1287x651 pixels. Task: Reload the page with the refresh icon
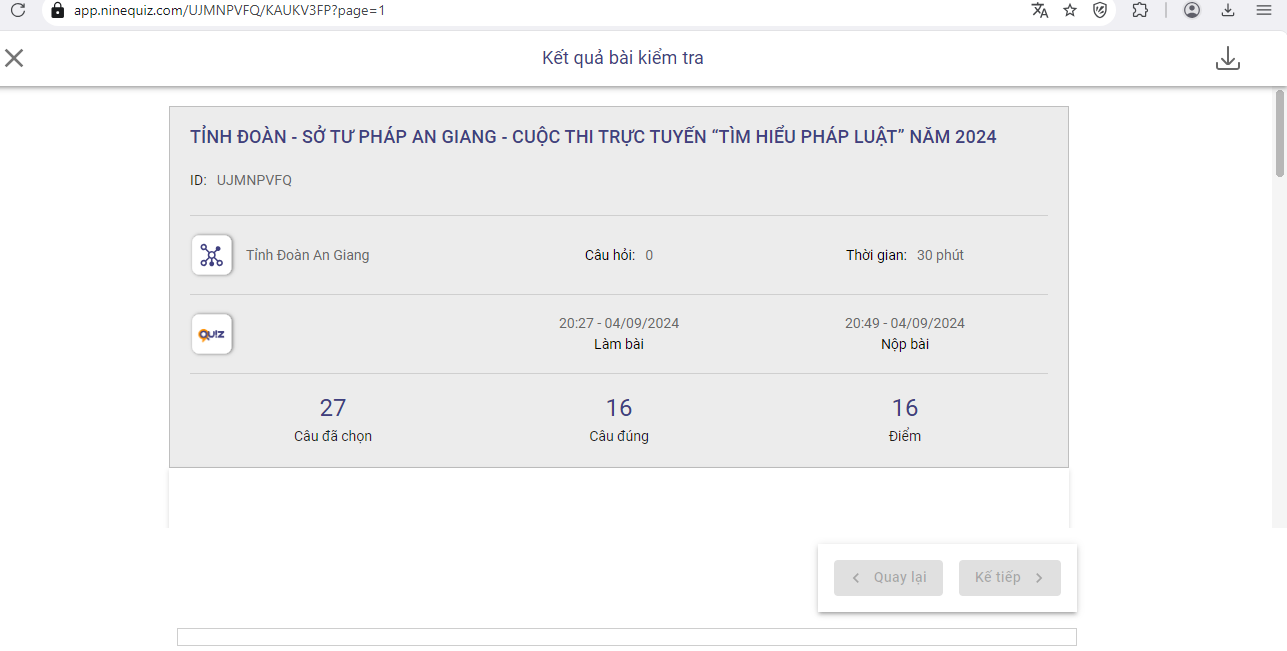pos(18,10)
